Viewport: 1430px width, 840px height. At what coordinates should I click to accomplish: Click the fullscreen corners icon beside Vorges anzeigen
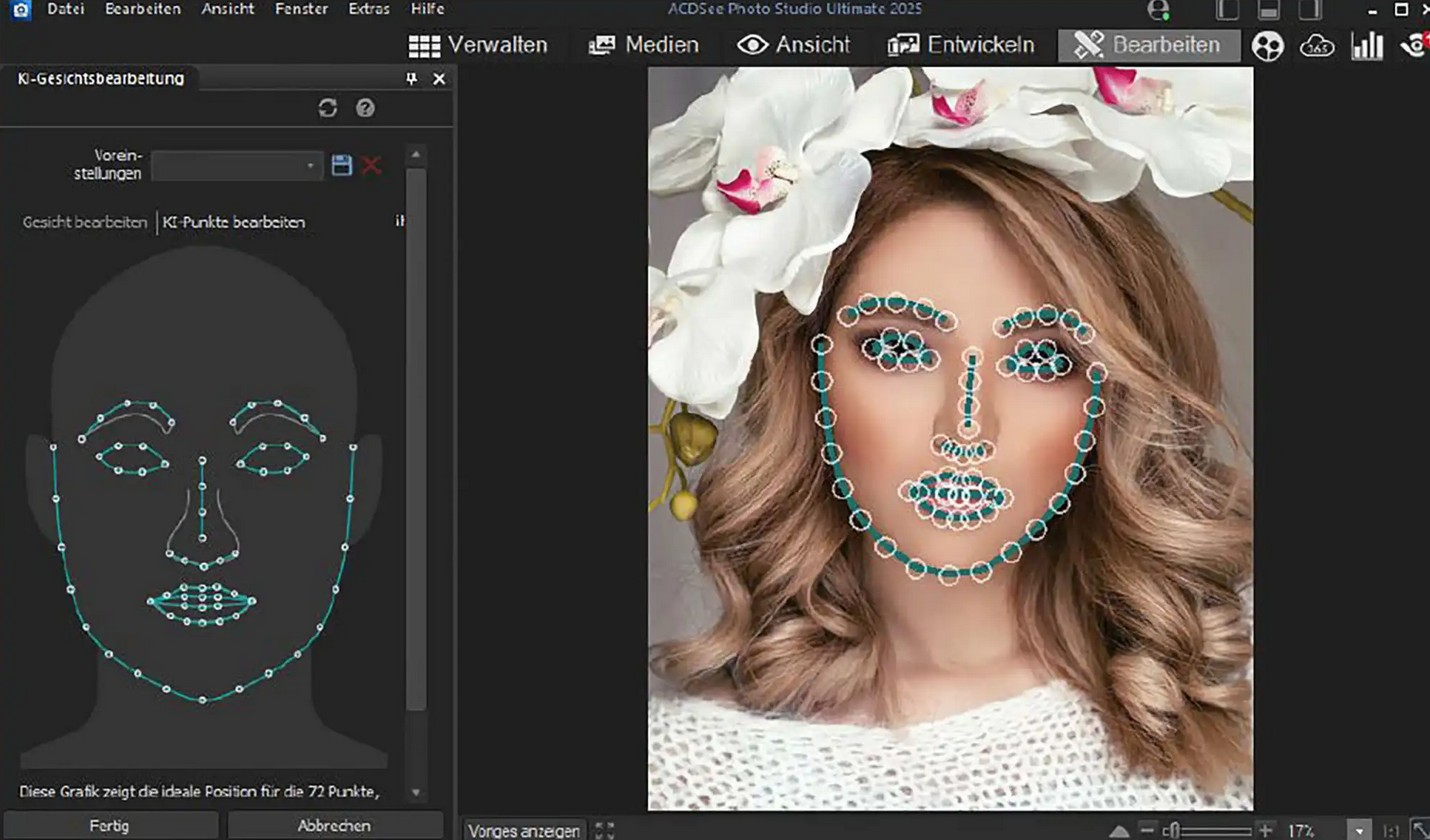(604, 830)
